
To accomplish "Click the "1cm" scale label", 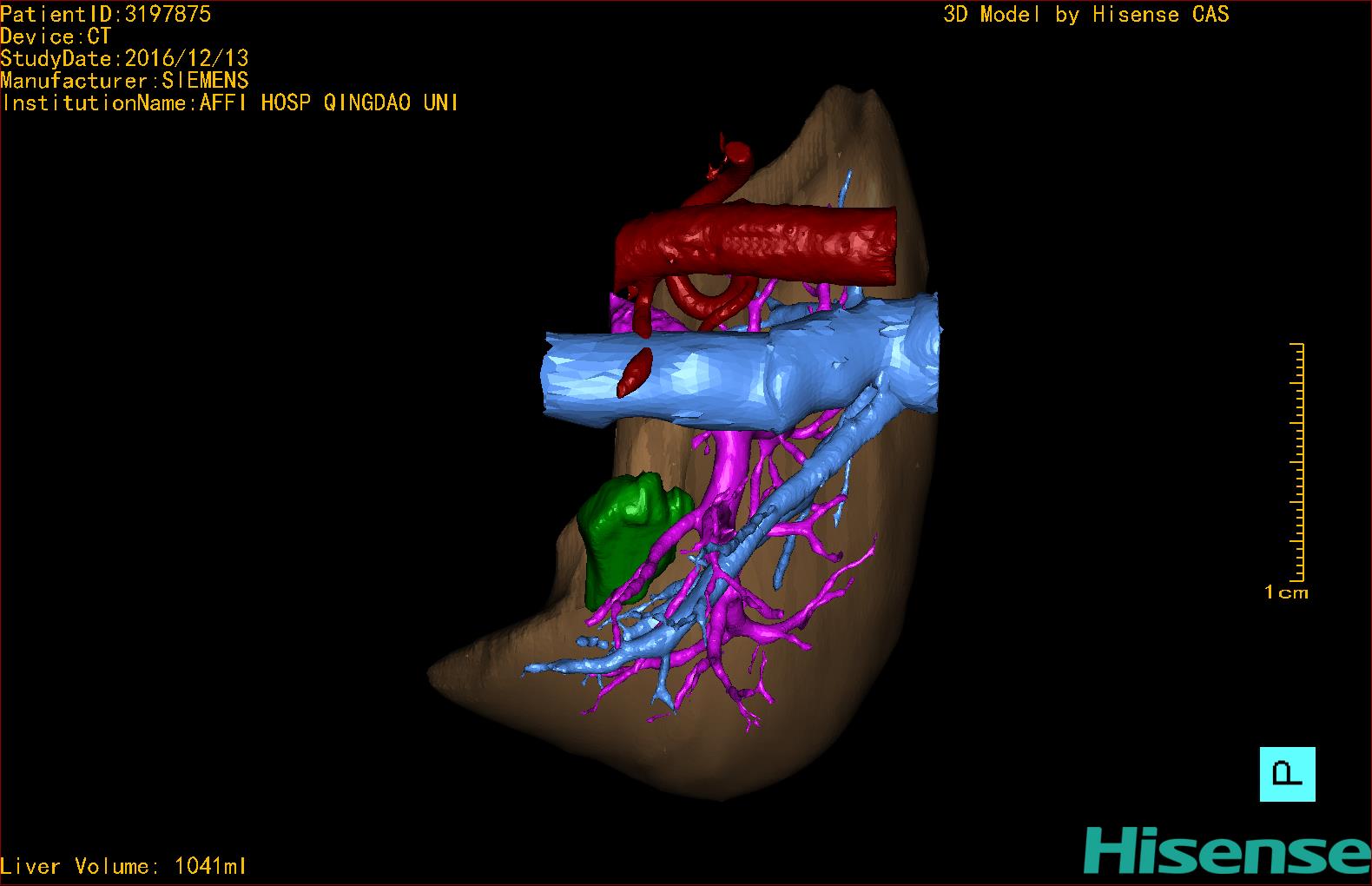I will pyautogui.click(x=1286, y=592).
